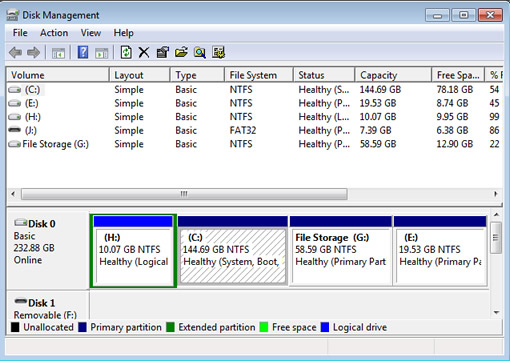The height and width of the screenshot is (361, 510).
Task: Click the 12.90 GB free space cell
Action: 455,144
